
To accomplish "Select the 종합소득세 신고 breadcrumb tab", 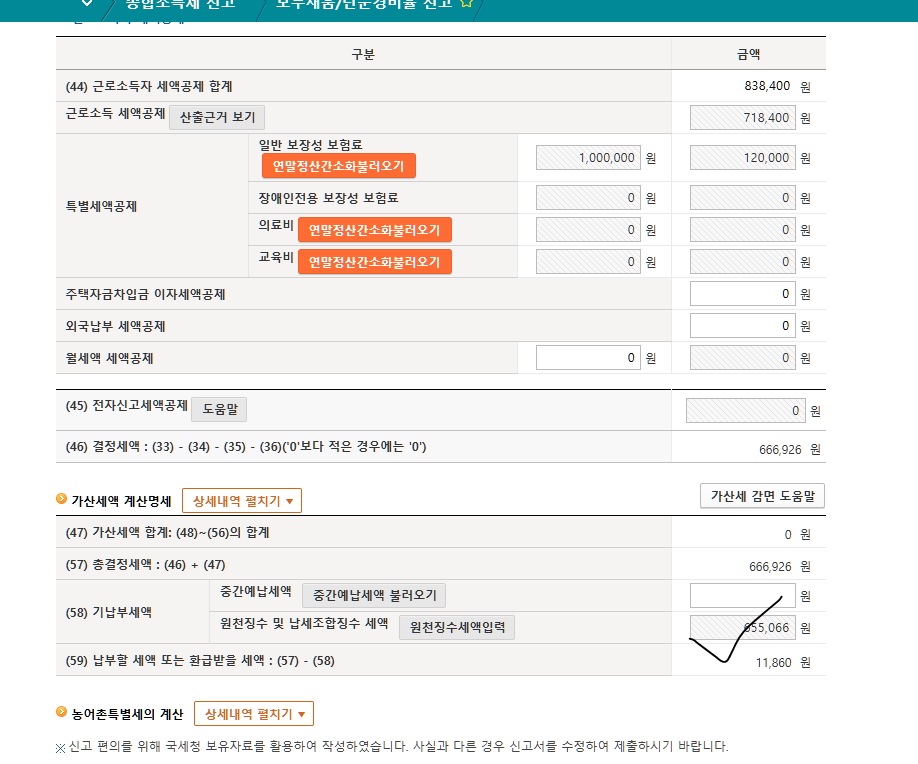I will [180, 4].
